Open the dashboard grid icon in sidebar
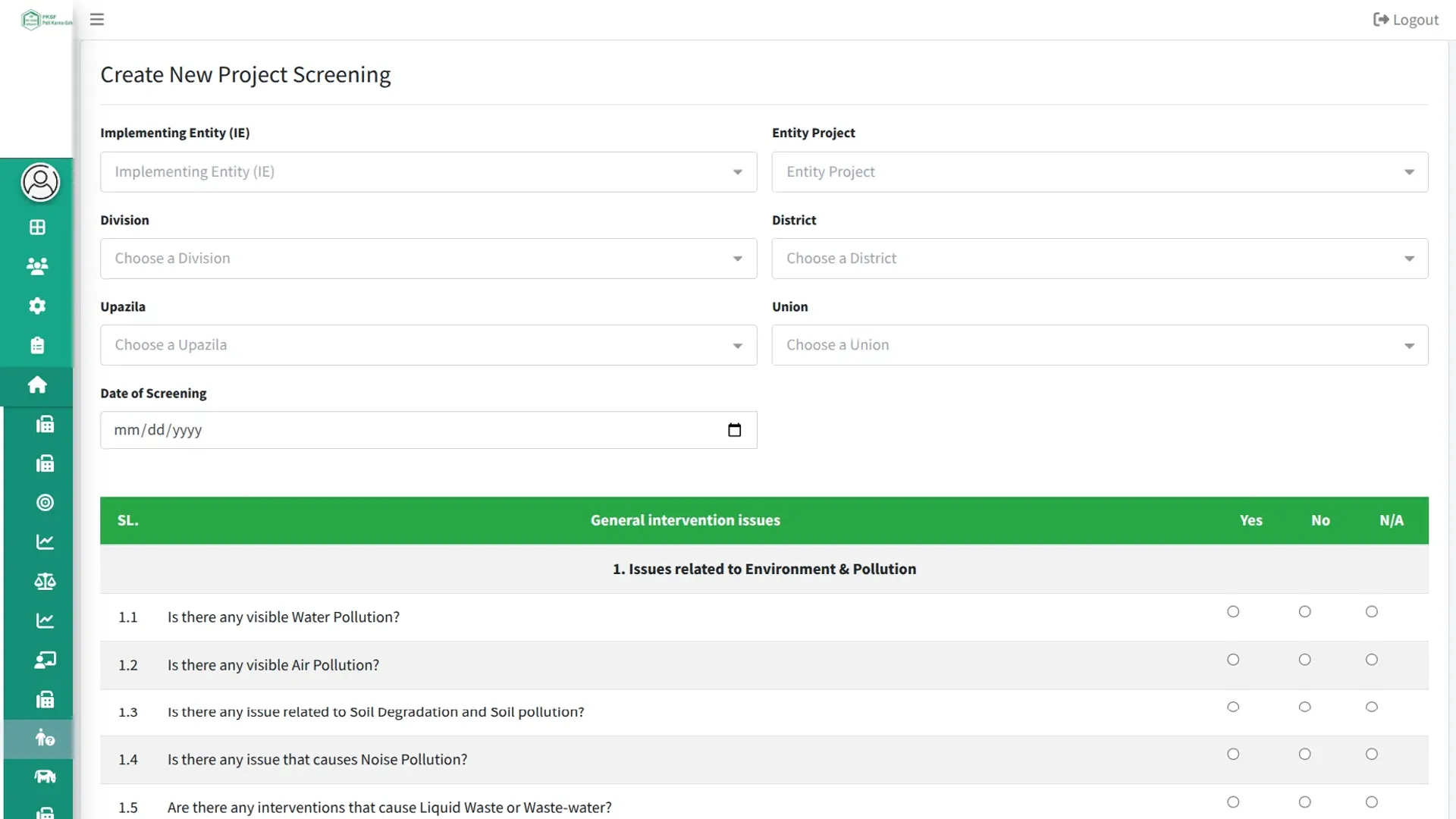Screen dimensions: 1456x819 point(37,227)
